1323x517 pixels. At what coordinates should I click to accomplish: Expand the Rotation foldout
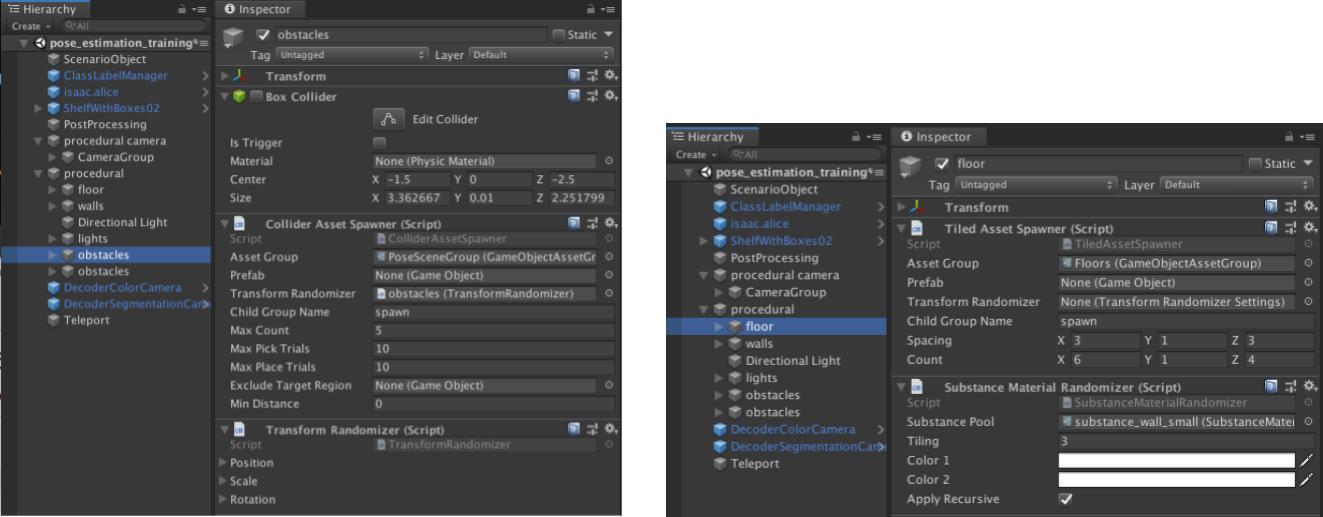224,500
